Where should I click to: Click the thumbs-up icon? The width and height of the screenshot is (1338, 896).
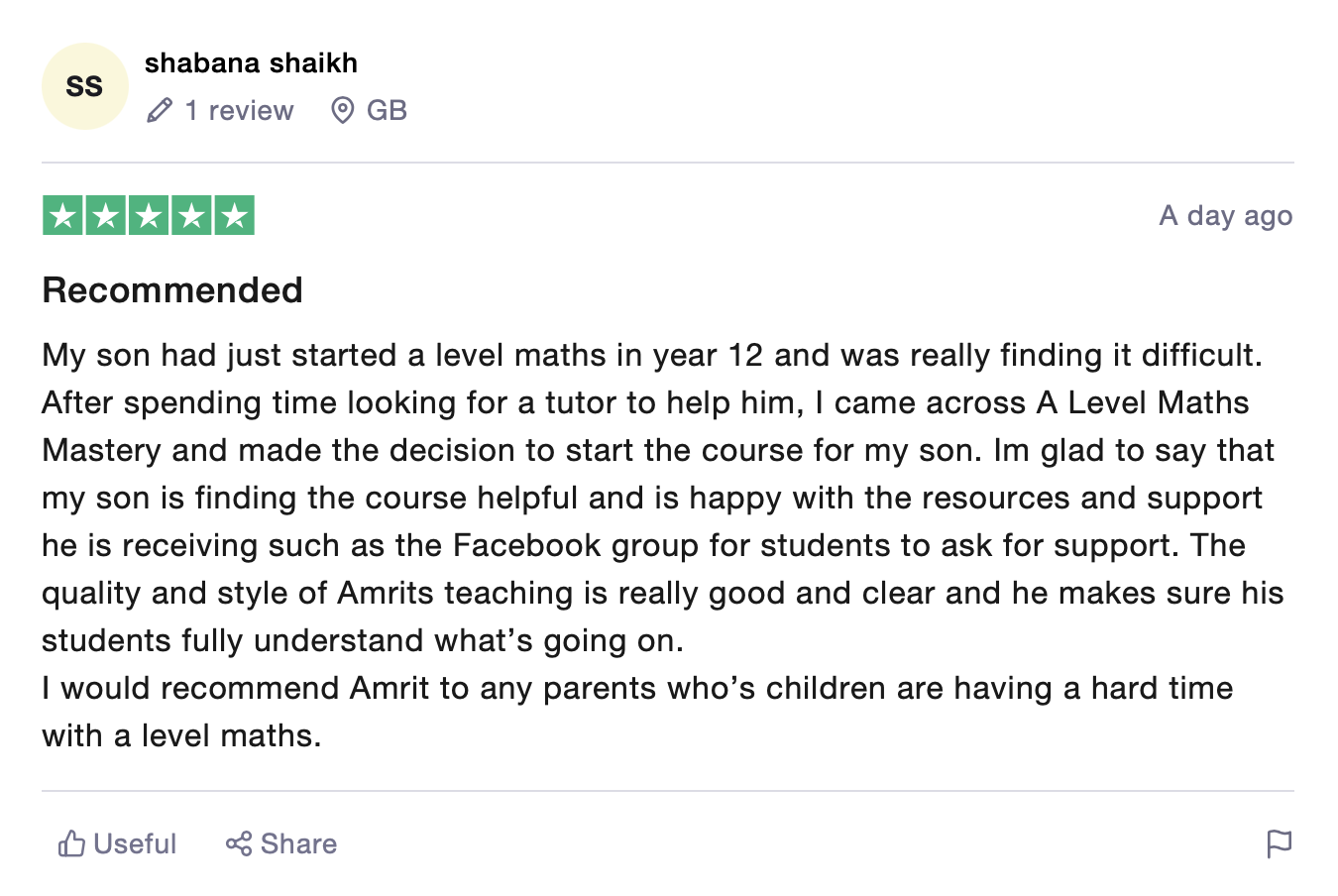pos(71,843)
